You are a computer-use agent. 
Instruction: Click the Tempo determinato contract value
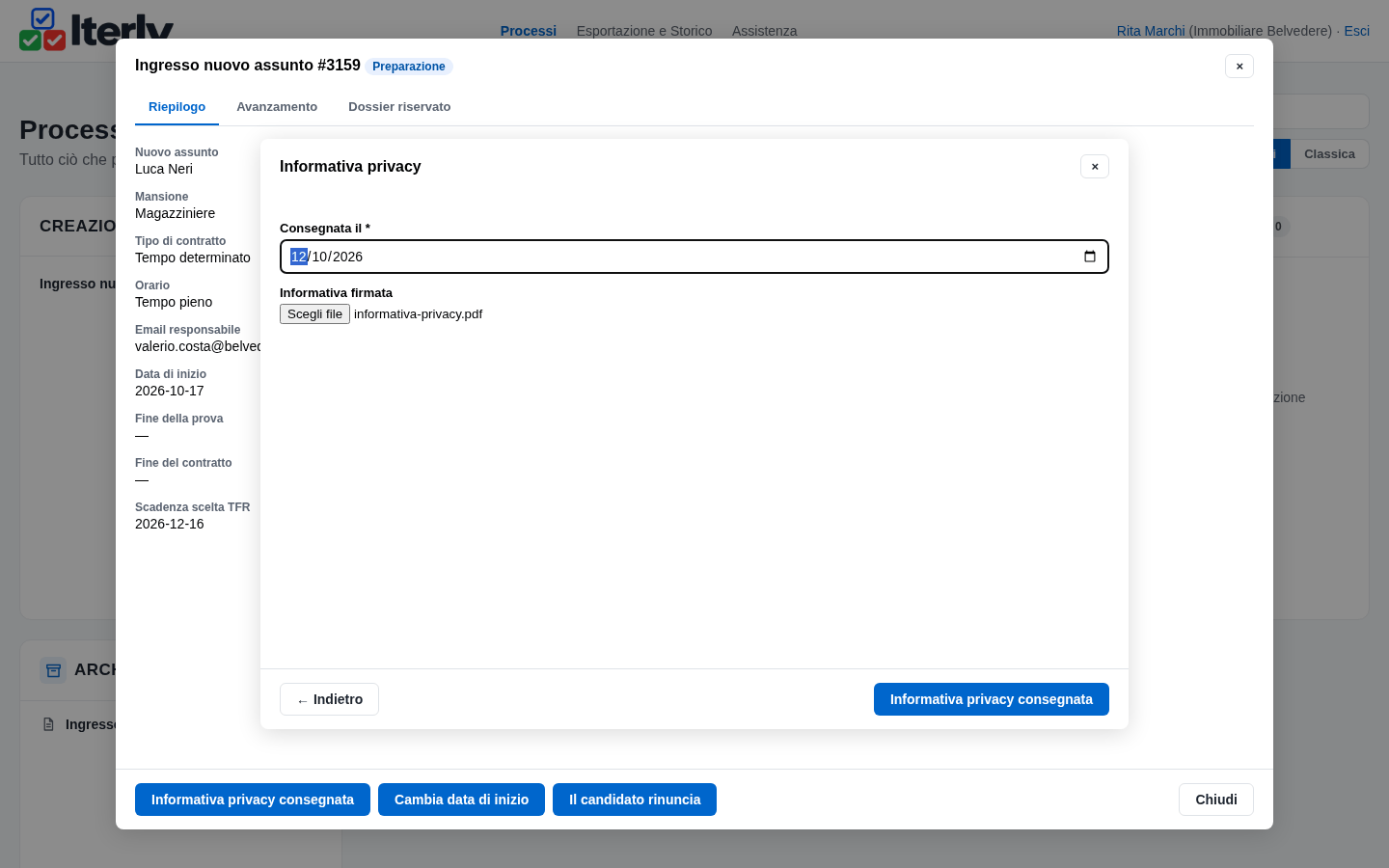(x=193, y=258)
